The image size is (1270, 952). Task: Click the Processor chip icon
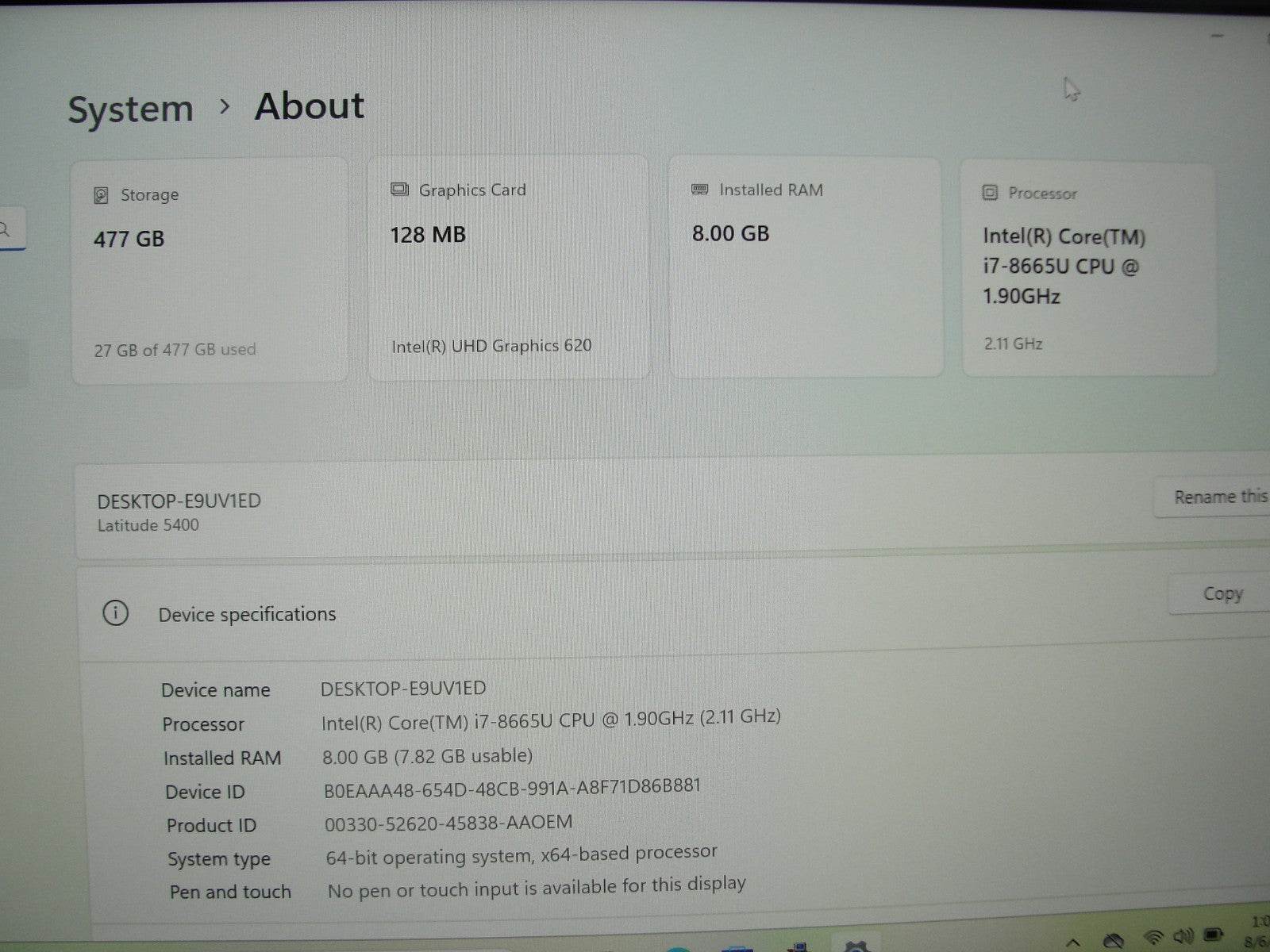tap(989, 192)
